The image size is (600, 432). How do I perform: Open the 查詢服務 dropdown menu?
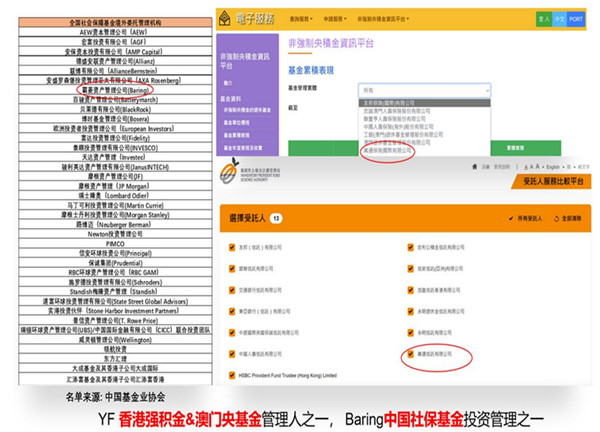(301, 19)
